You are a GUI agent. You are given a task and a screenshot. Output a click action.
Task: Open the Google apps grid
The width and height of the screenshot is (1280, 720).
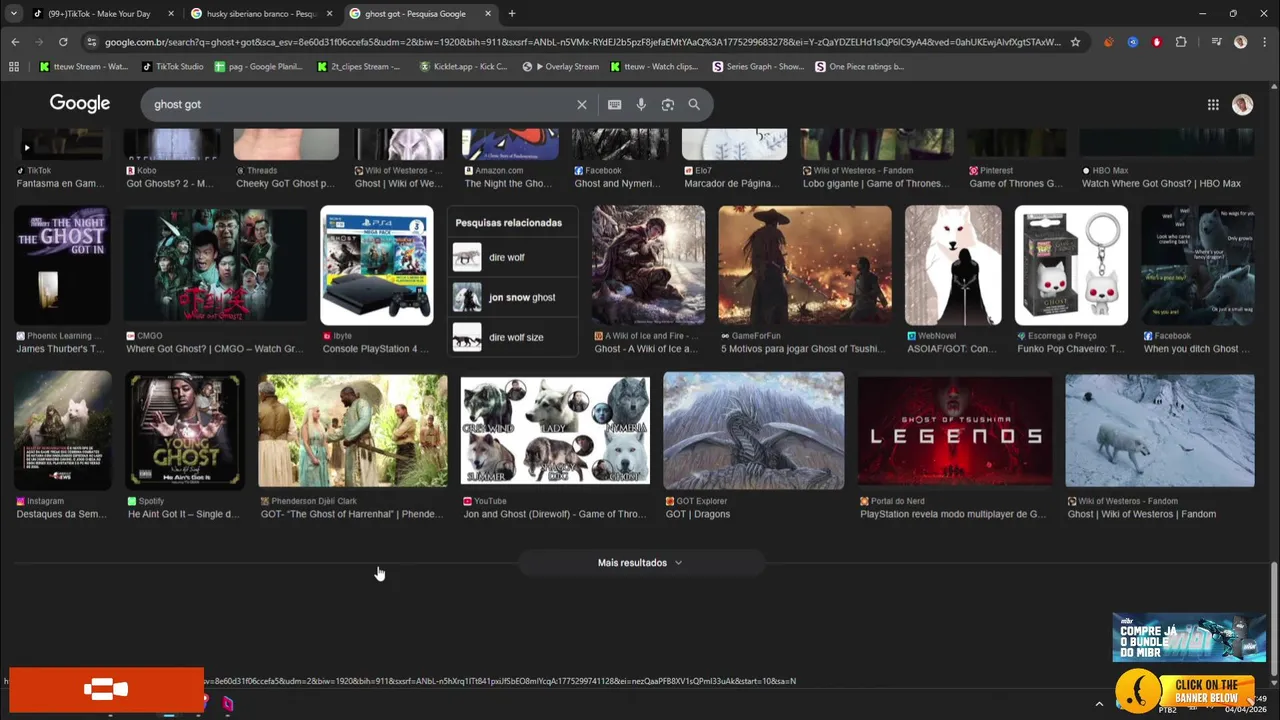pyautogui.click(x=1213, y=104)
